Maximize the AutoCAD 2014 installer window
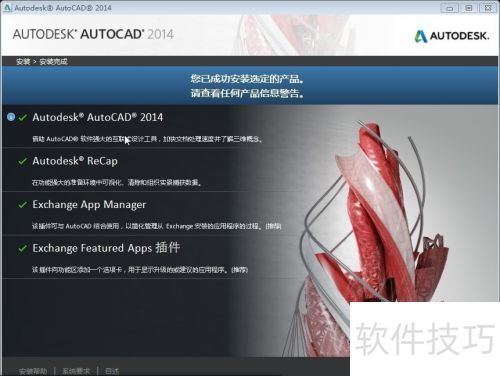This screenshot has height=376, width=500. [469, 8]
